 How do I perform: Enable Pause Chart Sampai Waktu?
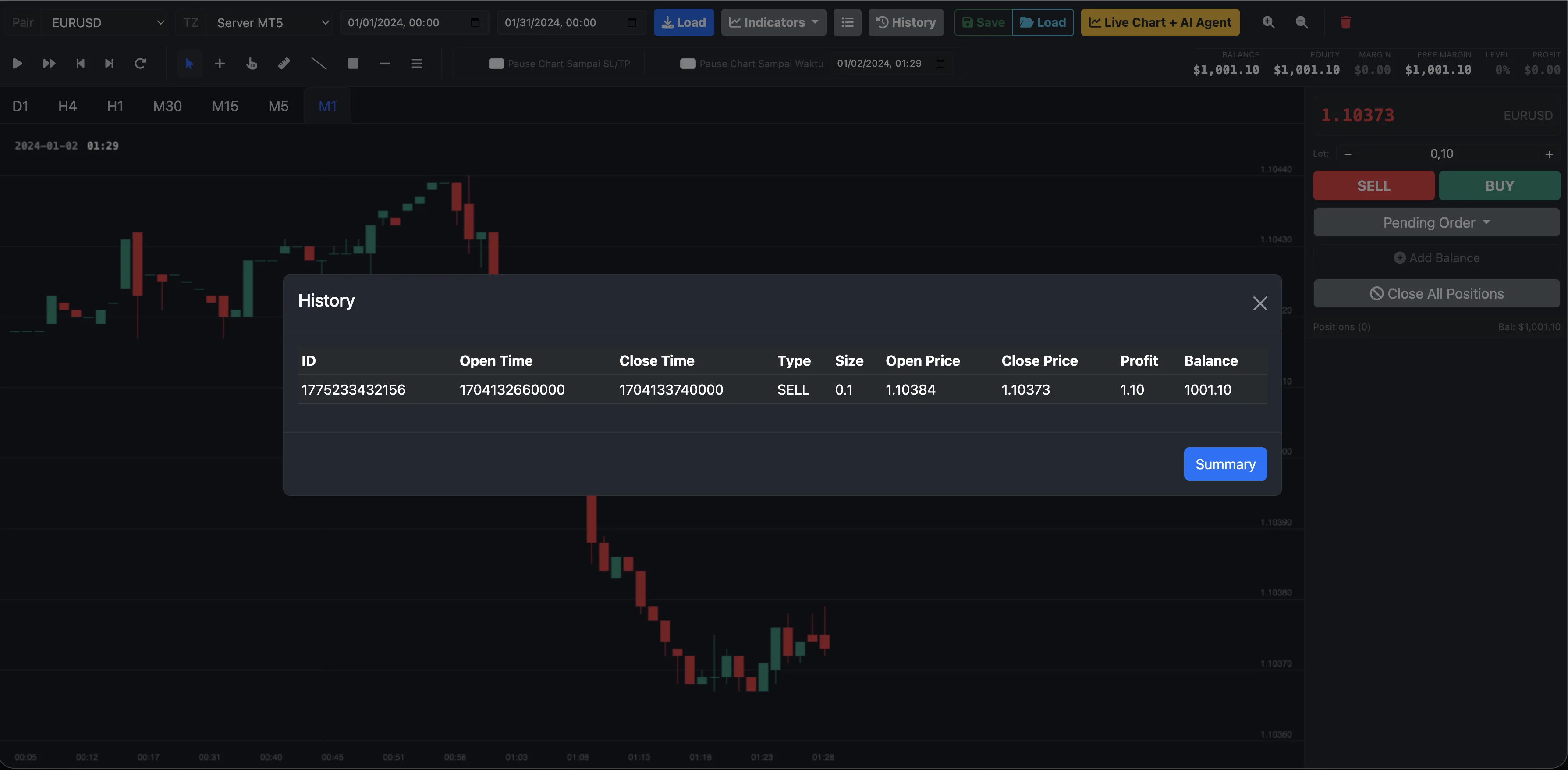tap(688, 63)
